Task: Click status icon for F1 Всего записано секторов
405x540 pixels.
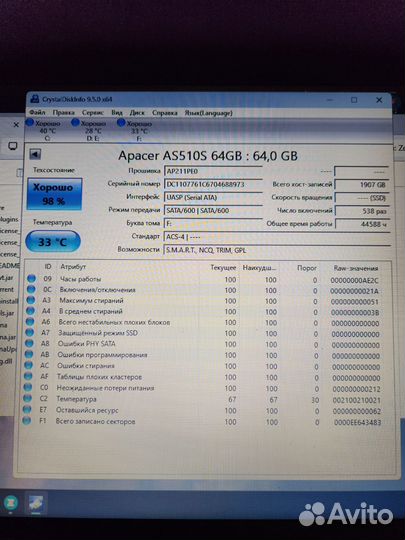Action: point(27,420)
